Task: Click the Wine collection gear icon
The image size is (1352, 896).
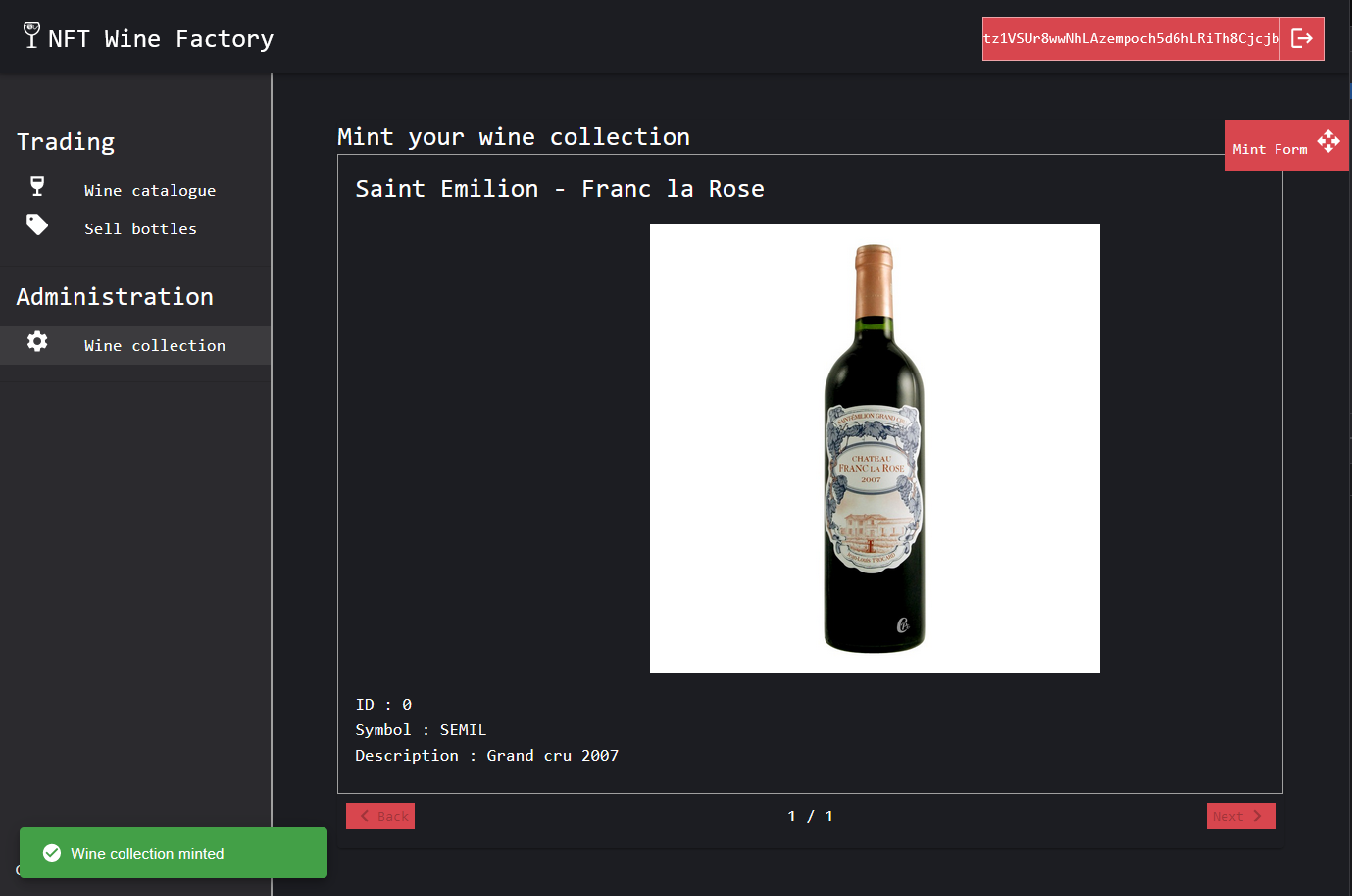Action: point(37,341)
